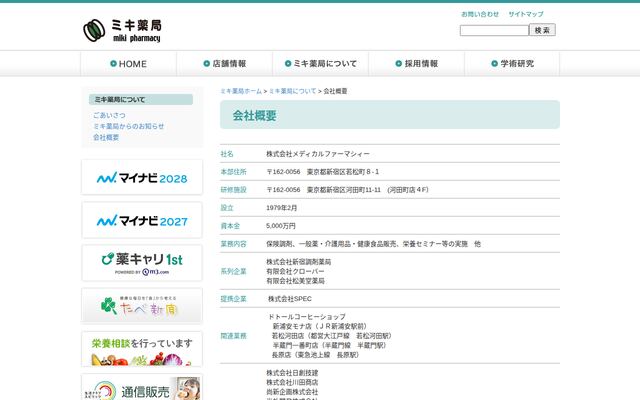Viewport: 640px width, 400px height.
Task: Select the 有限会社松美堂薬局 affiliate text
Action: (296, 281)
